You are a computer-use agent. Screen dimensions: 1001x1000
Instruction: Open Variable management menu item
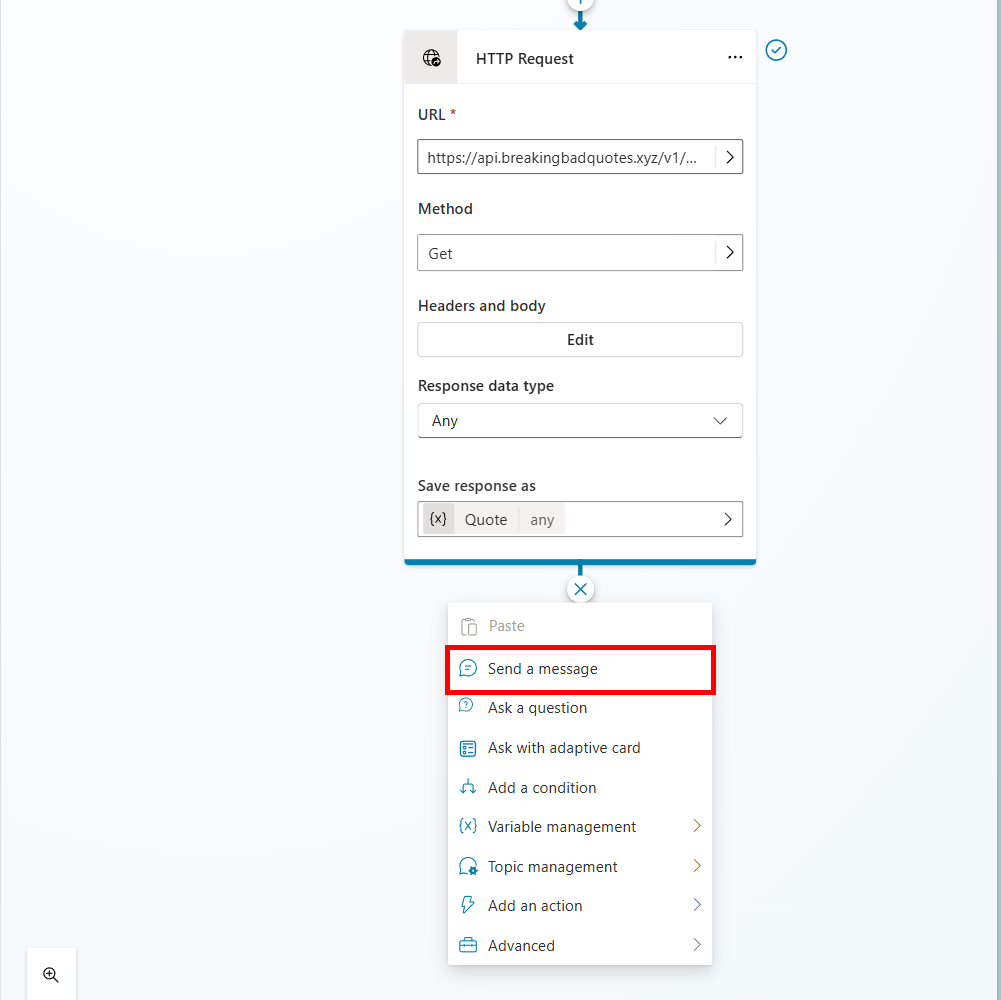pos(580,826)
